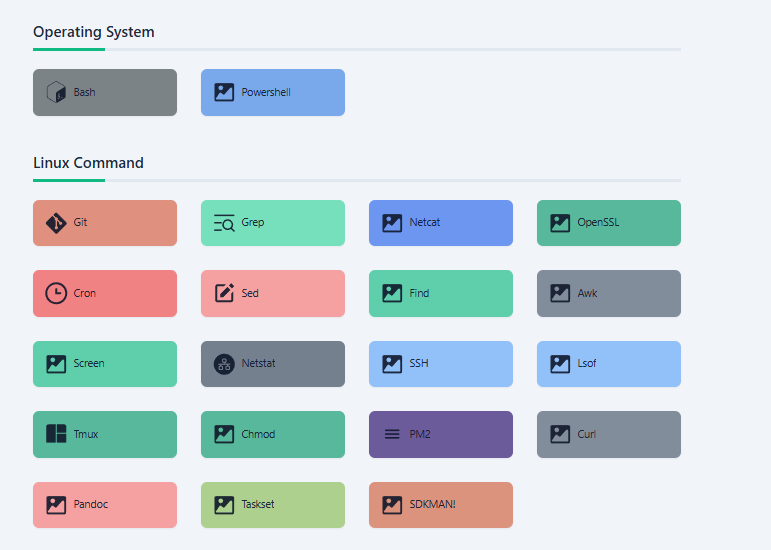The width and height of the screenshot is (771, 550).
Task: Click the Cron clock icon
Action: 56,293
